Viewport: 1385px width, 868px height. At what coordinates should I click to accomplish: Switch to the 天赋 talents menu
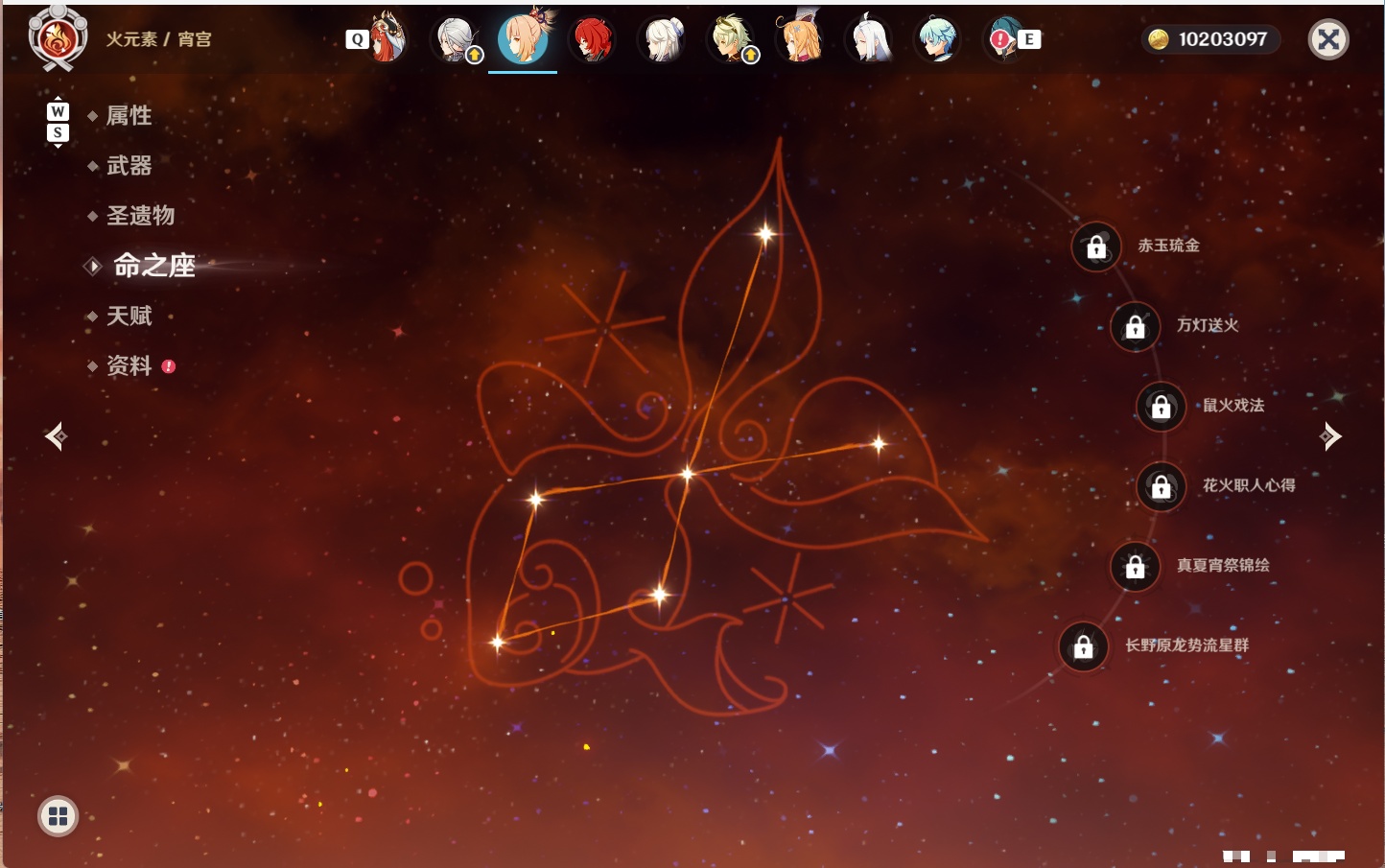(129, 316)
